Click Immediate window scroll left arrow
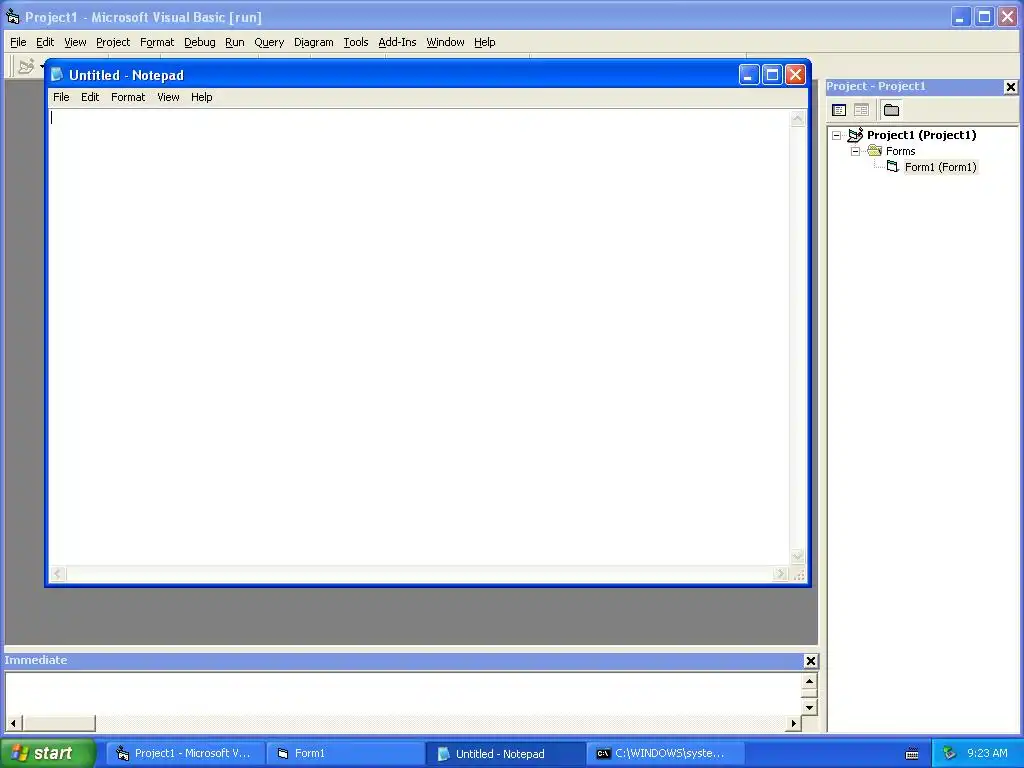 click(14, 723)
